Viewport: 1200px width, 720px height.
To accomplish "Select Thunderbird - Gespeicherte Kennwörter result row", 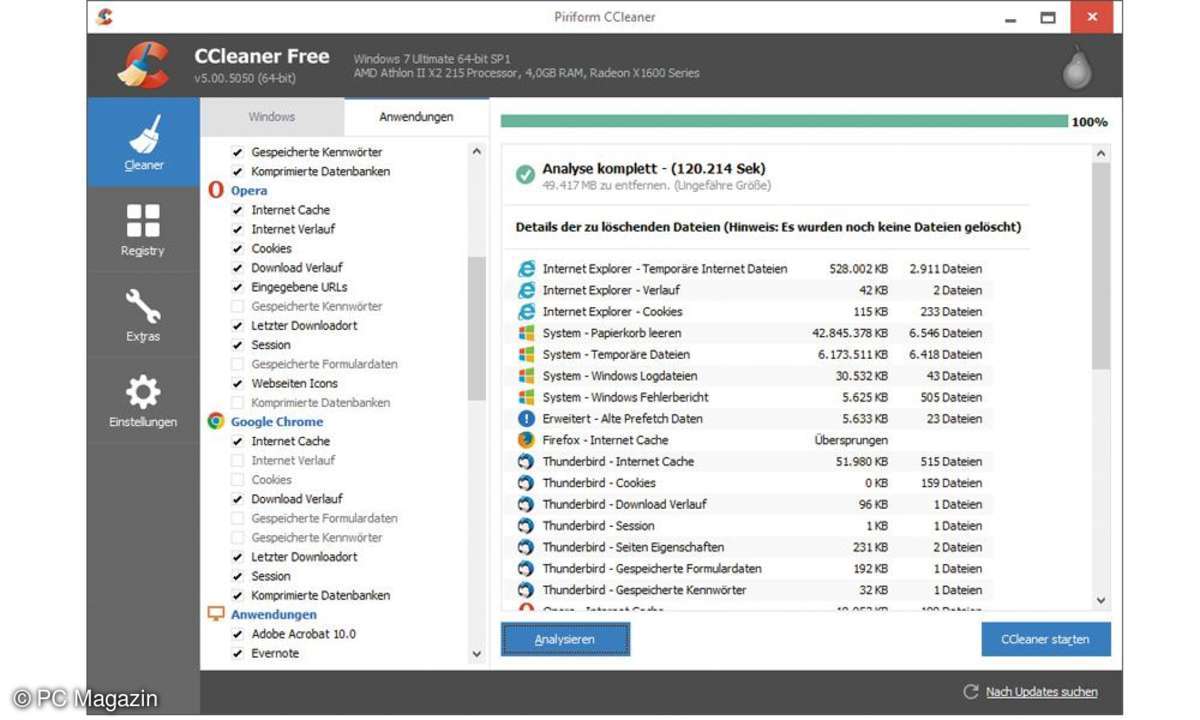I will [x=754, y=590].
